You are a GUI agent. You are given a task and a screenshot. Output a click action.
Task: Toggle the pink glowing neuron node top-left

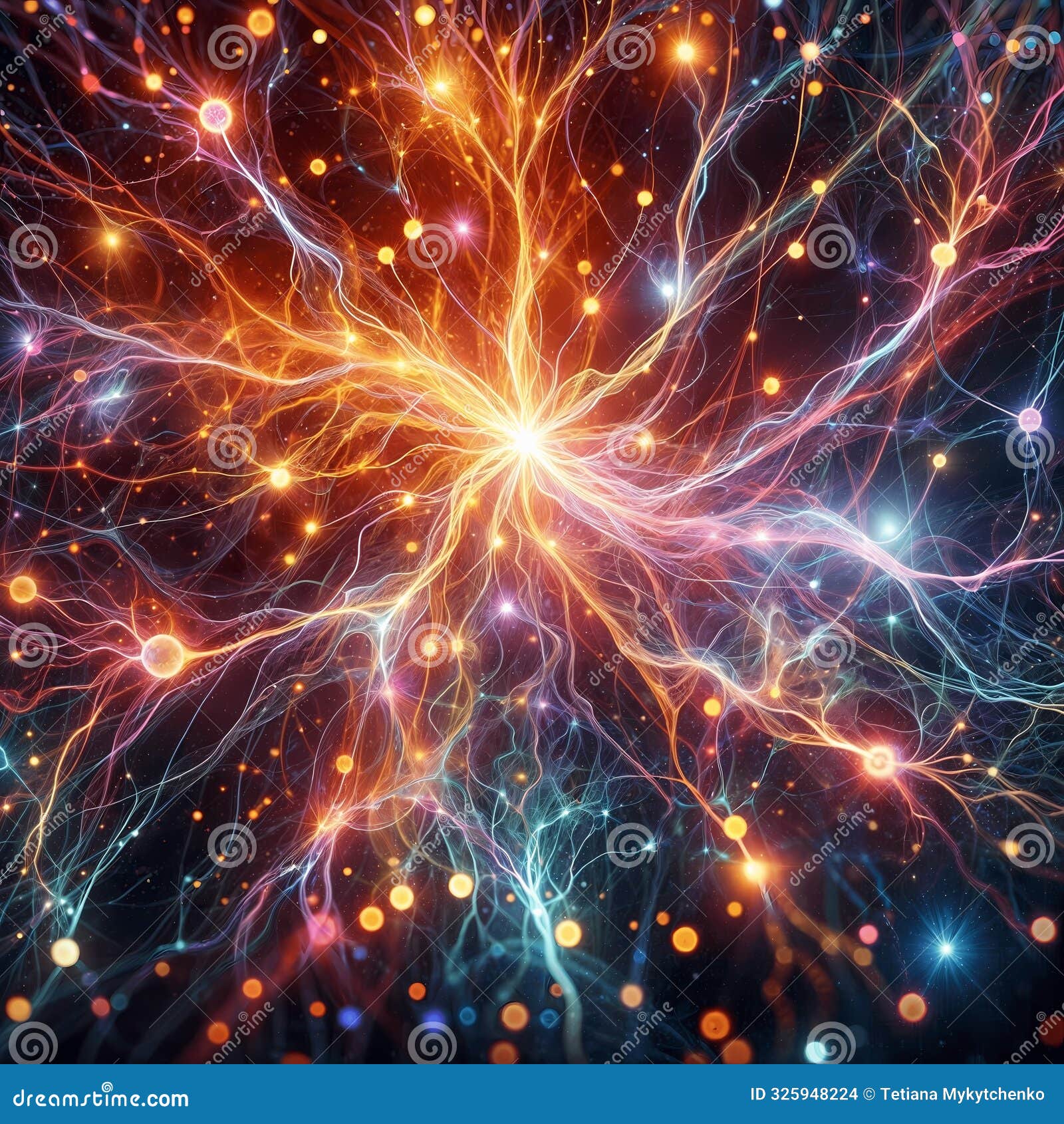216,114
